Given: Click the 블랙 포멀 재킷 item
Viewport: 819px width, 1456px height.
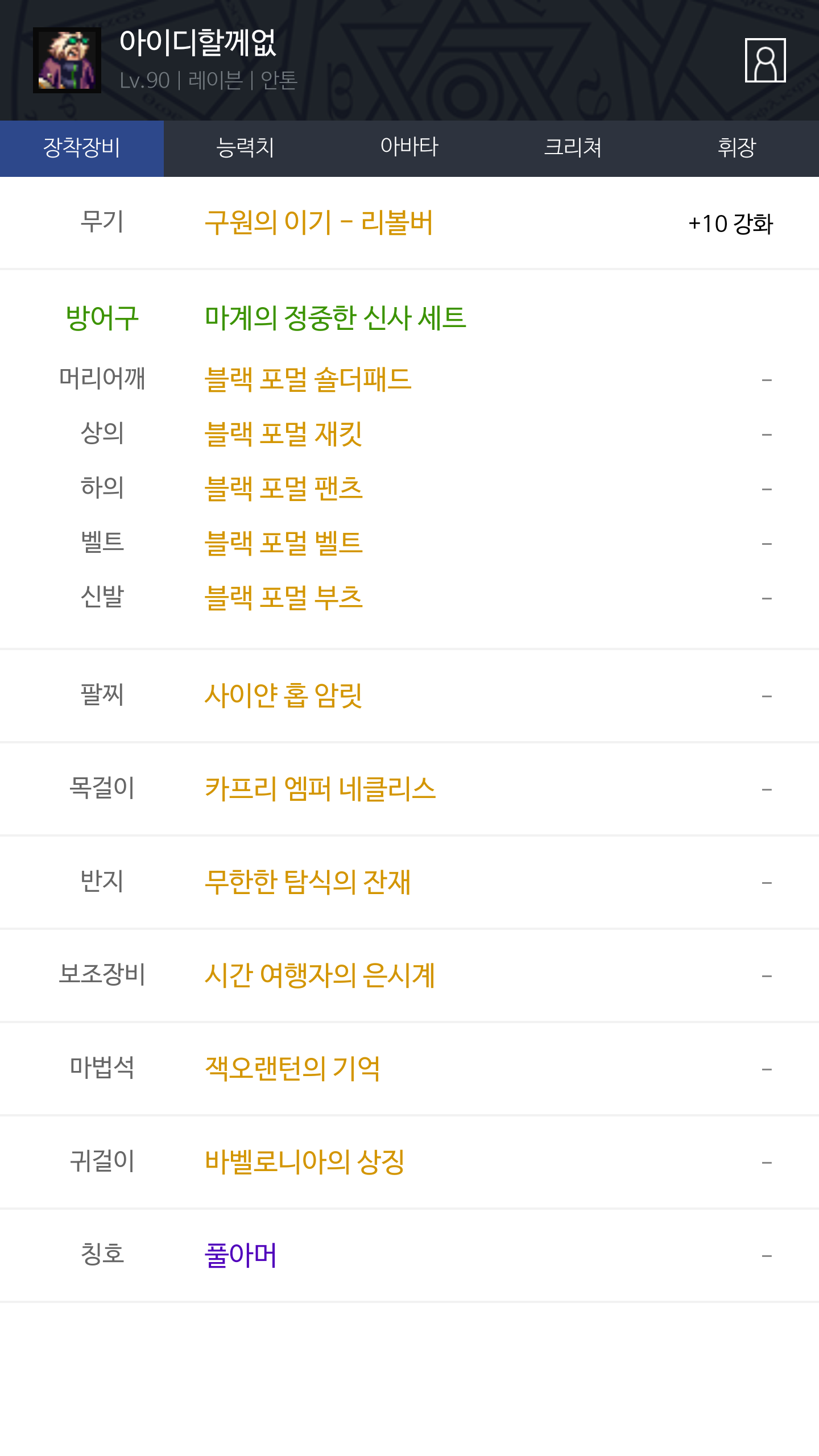Looking at the screenshot, I should point(283,434).
